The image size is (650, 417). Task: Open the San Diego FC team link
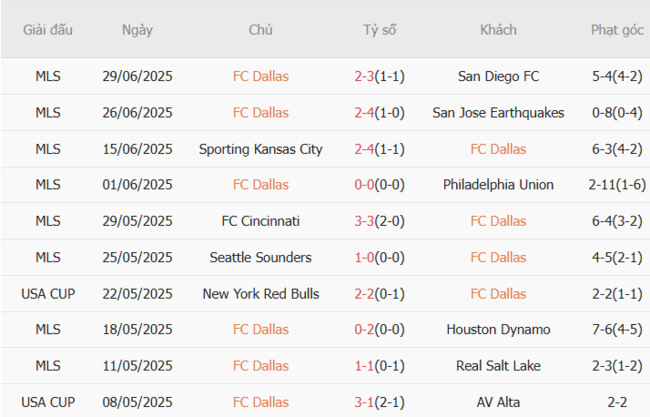point(498,77)
